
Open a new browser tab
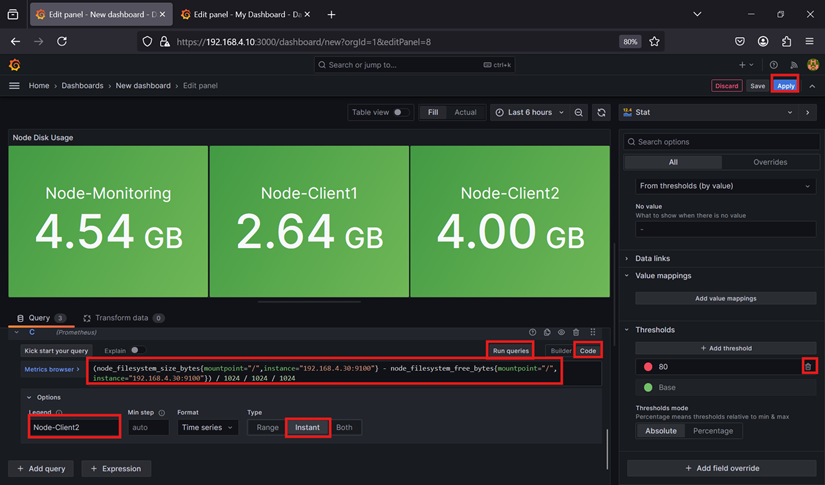(x=331, y=15)
